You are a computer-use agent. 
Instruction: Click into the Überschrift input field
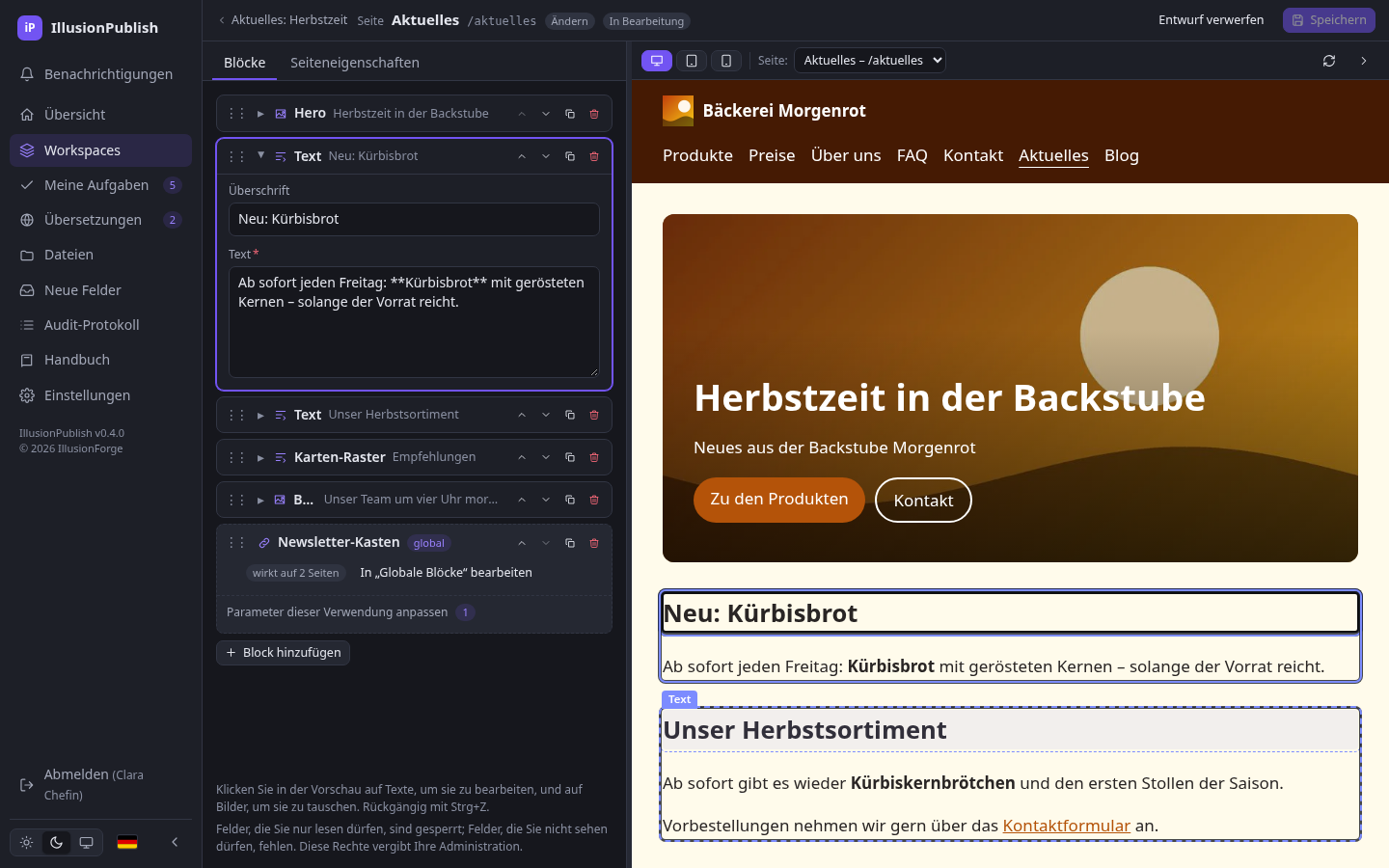click(x=414, y=219)
